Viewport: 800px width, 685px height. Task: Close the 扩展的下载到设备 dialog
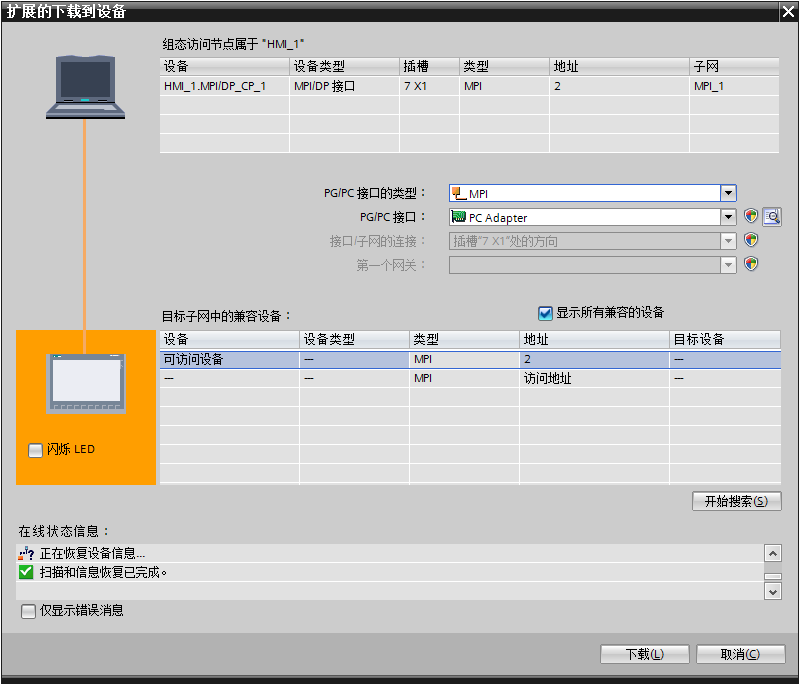[x=788, y=12]
